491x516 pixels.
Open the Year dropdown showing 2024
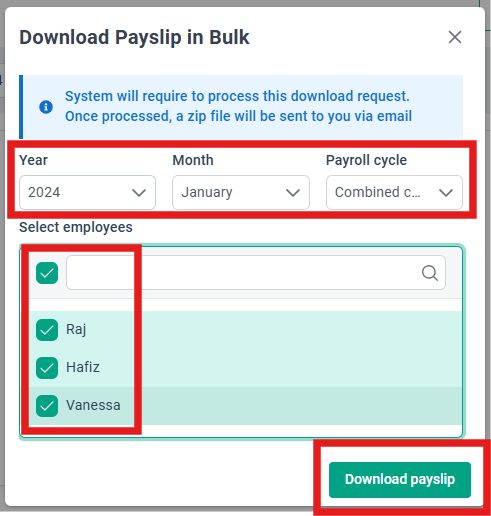coord(87,192)
